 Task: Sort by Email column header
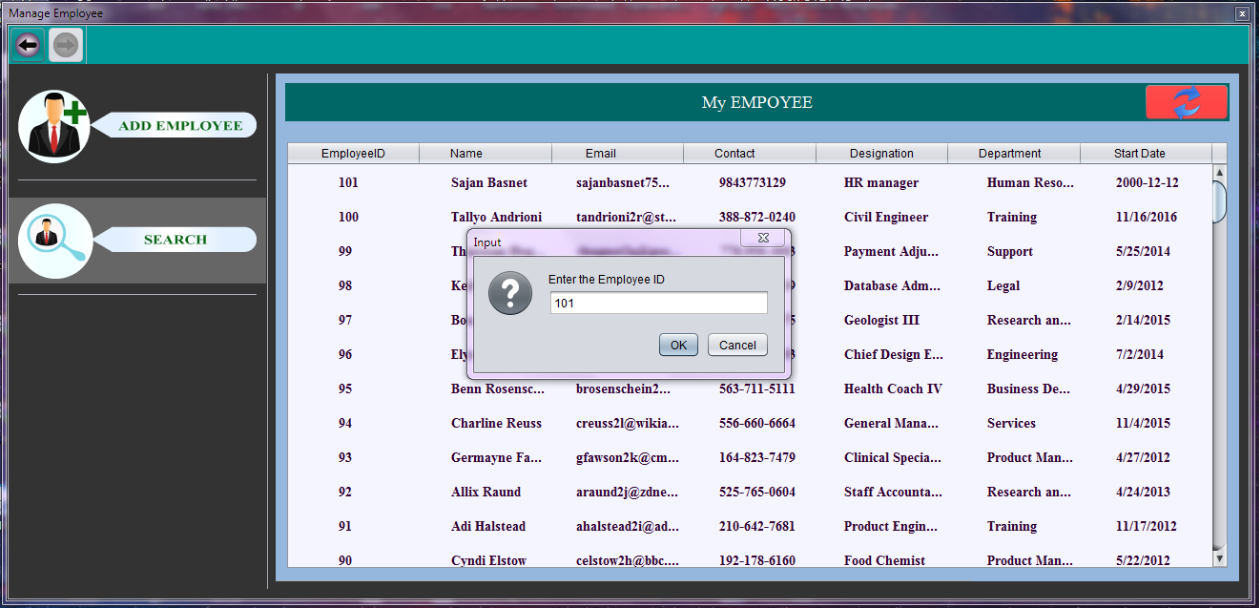click(x=618, y=153)
